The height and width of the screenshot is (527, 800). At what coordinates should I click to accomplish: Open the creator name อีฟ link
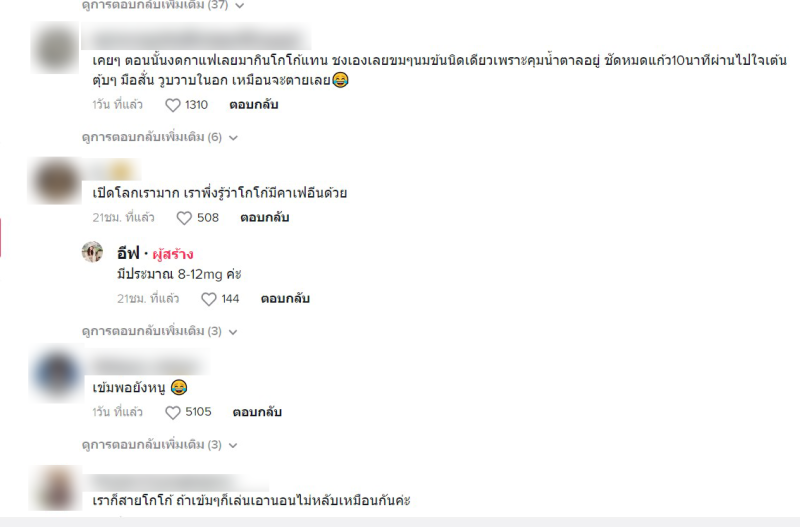128,253
